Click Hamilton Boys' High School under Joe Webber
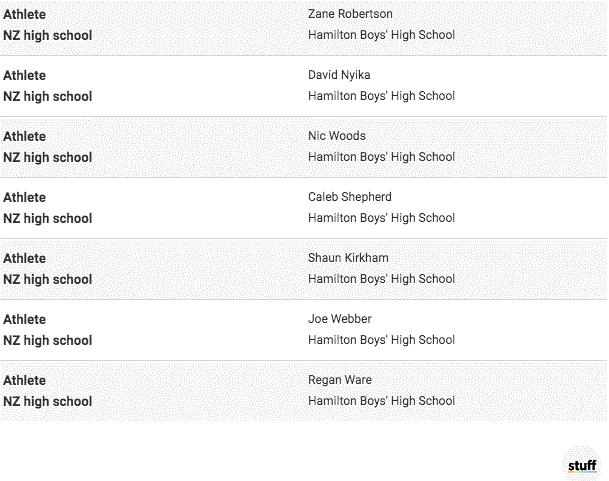This screenshot has width=609, height=481. [381, 340]
